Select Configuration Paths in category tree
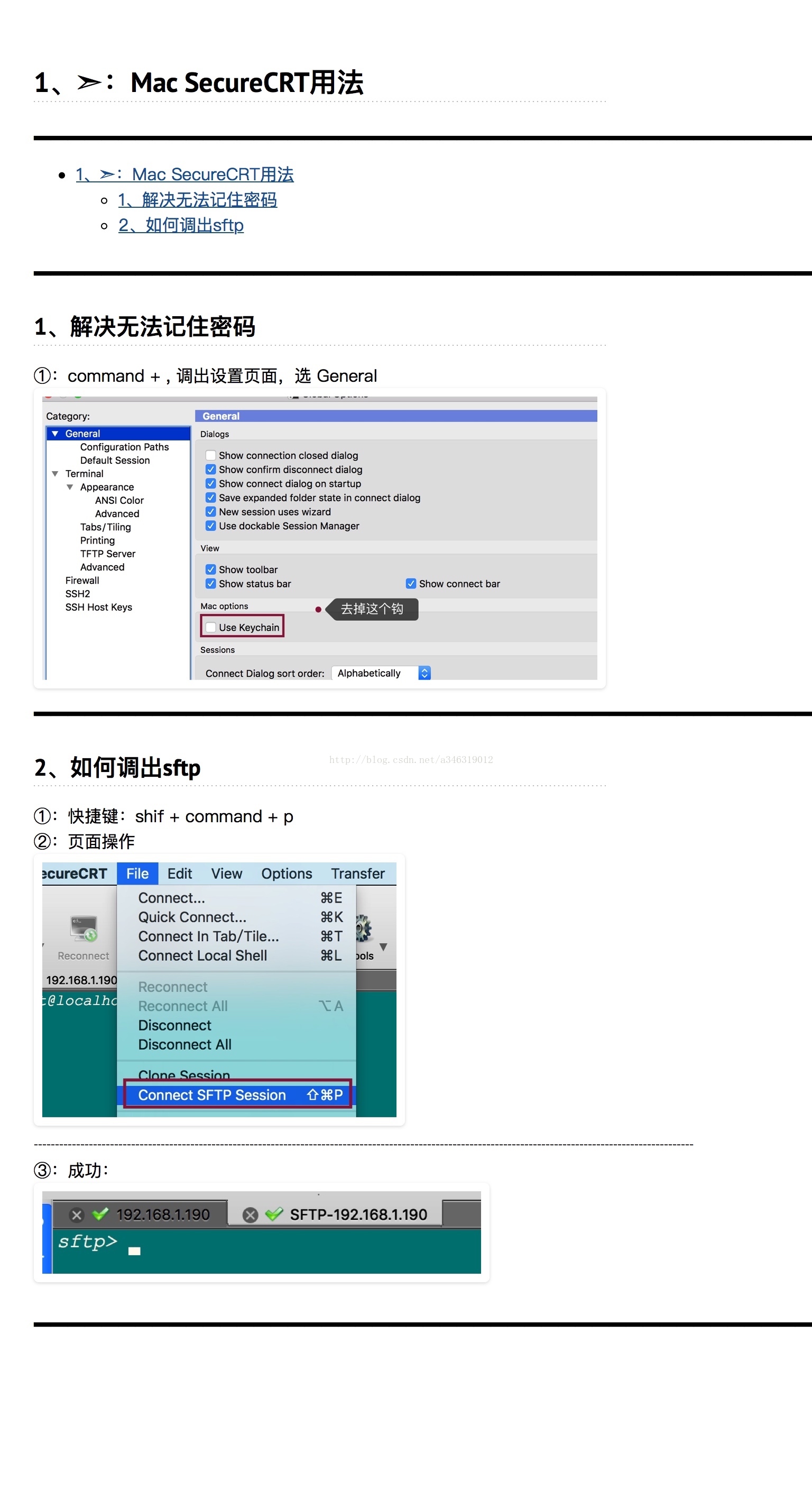The image size is (812, 1508). tap(124, 447)
